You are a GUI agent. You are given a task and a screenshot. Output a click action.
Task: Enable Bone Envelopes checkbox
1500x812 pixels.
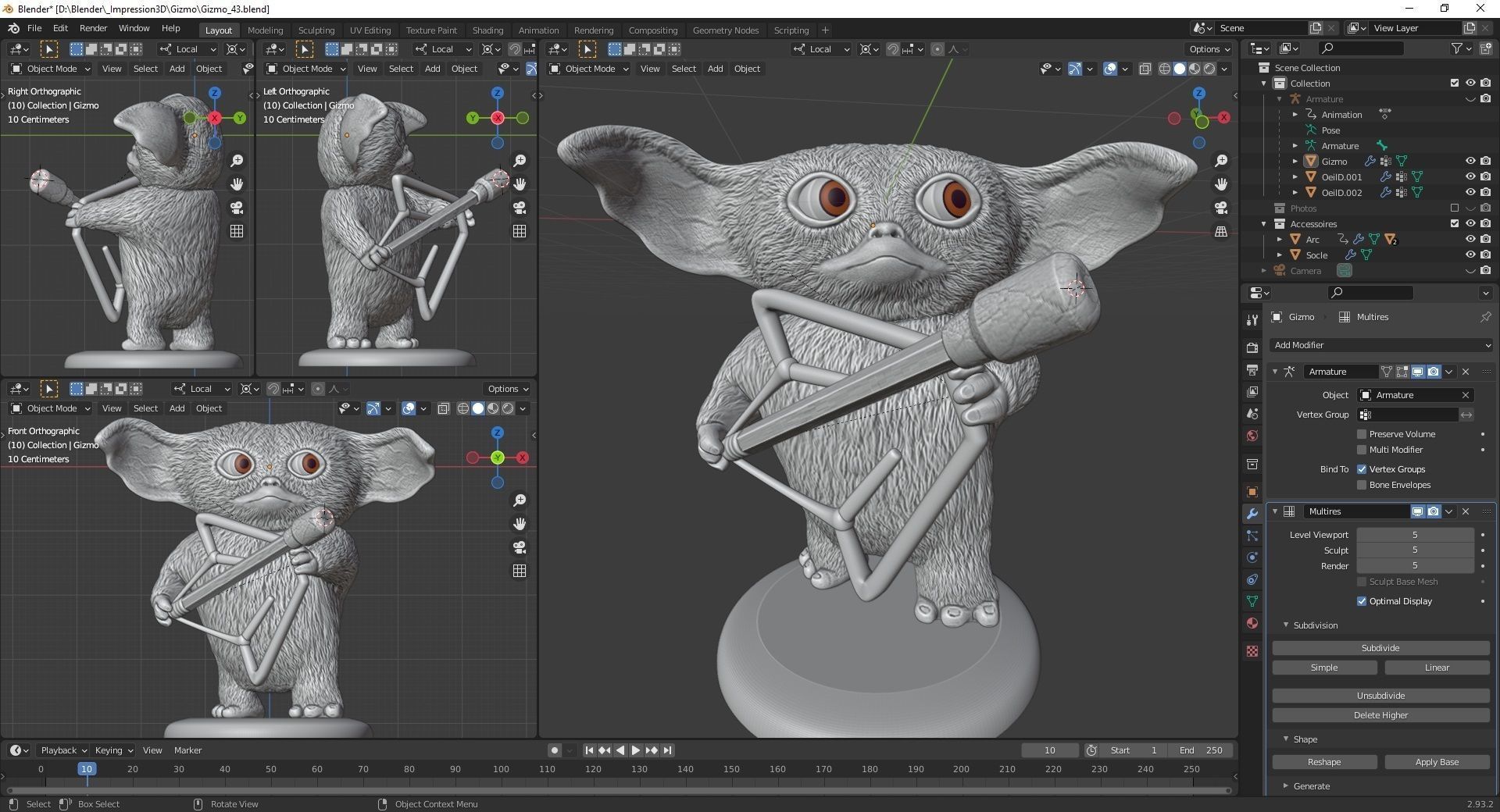[x=1362, y=485]
